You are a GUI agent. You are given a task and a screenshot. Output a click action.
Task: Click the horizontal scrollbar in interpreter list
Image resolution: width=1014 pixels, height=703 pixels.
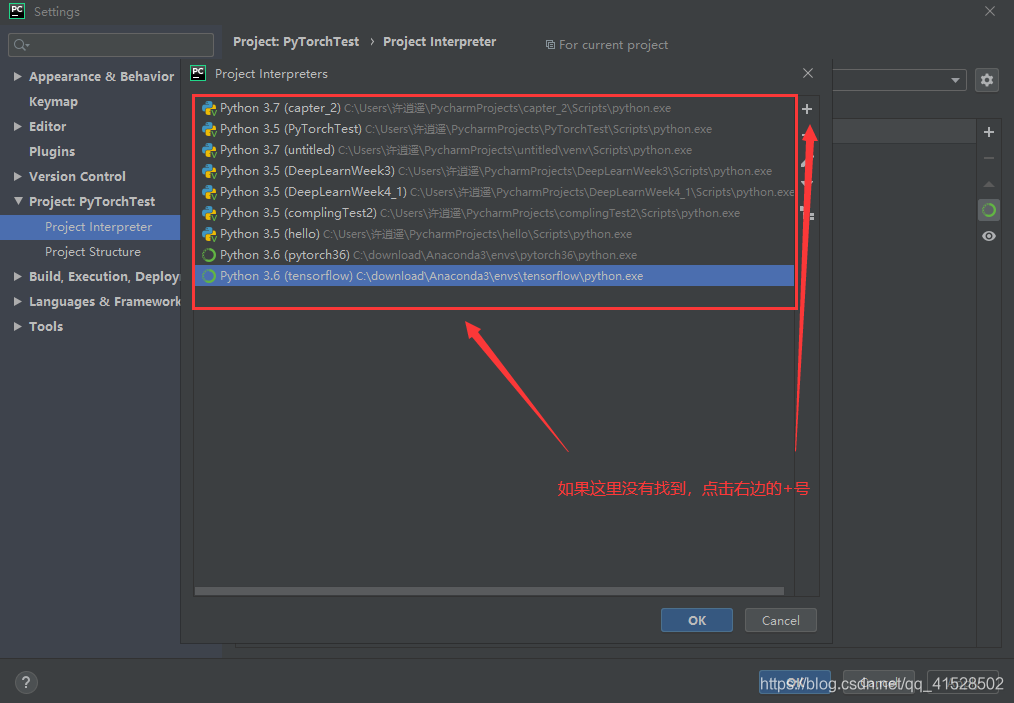pyautogui.click(x=488, y=591)
